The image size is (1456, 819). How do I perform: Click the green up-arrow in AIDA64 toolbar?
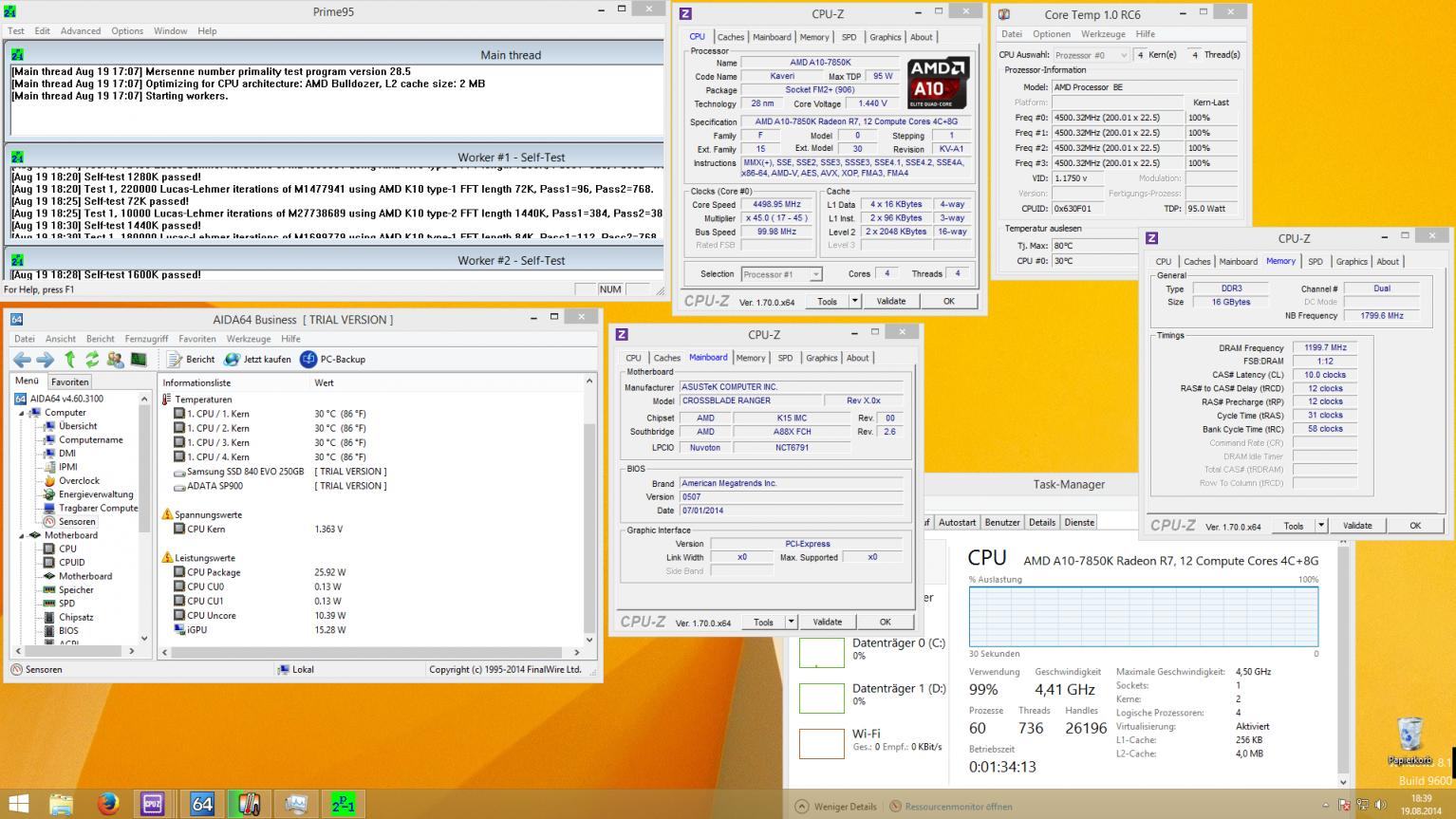pyautogui.click(x=69, y=360)
